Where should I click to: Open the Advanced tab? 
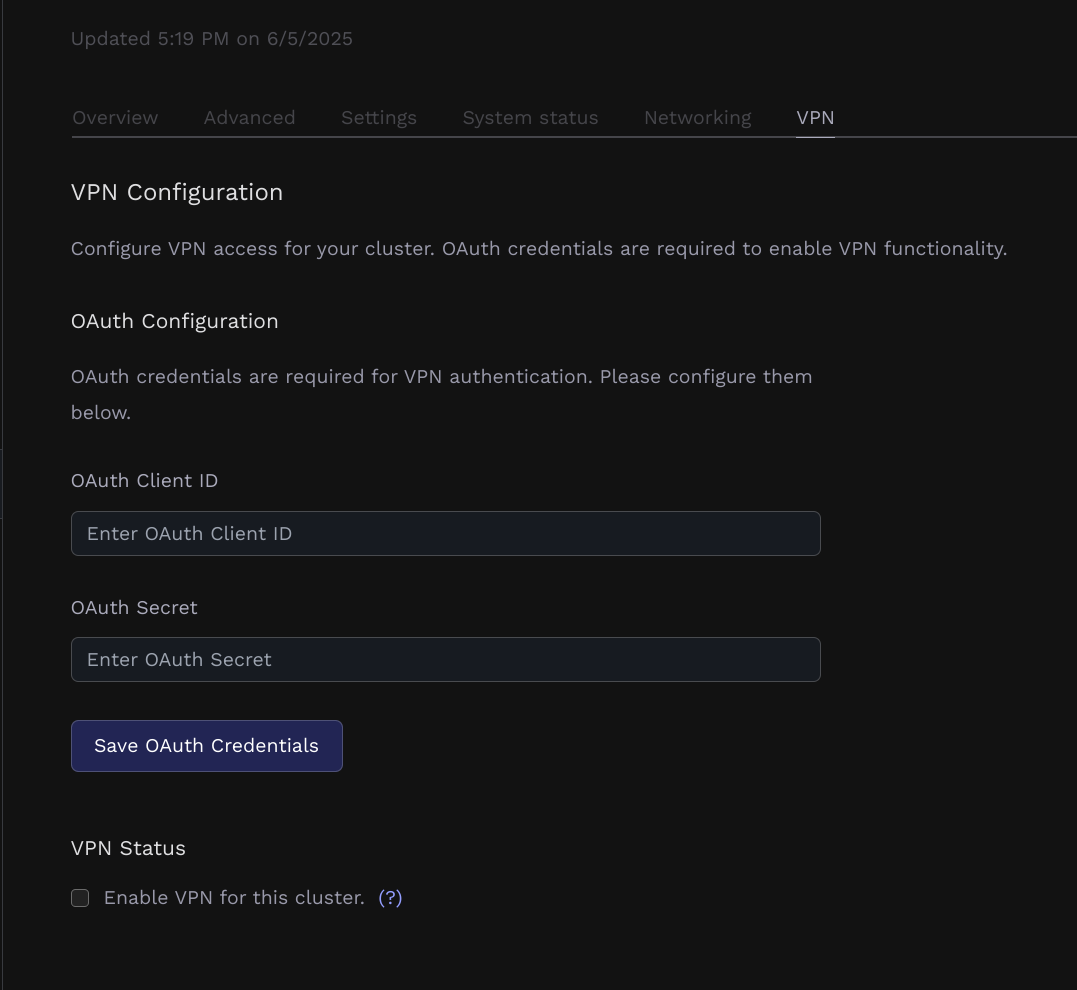pyautogui.click(x=248, y=117)
